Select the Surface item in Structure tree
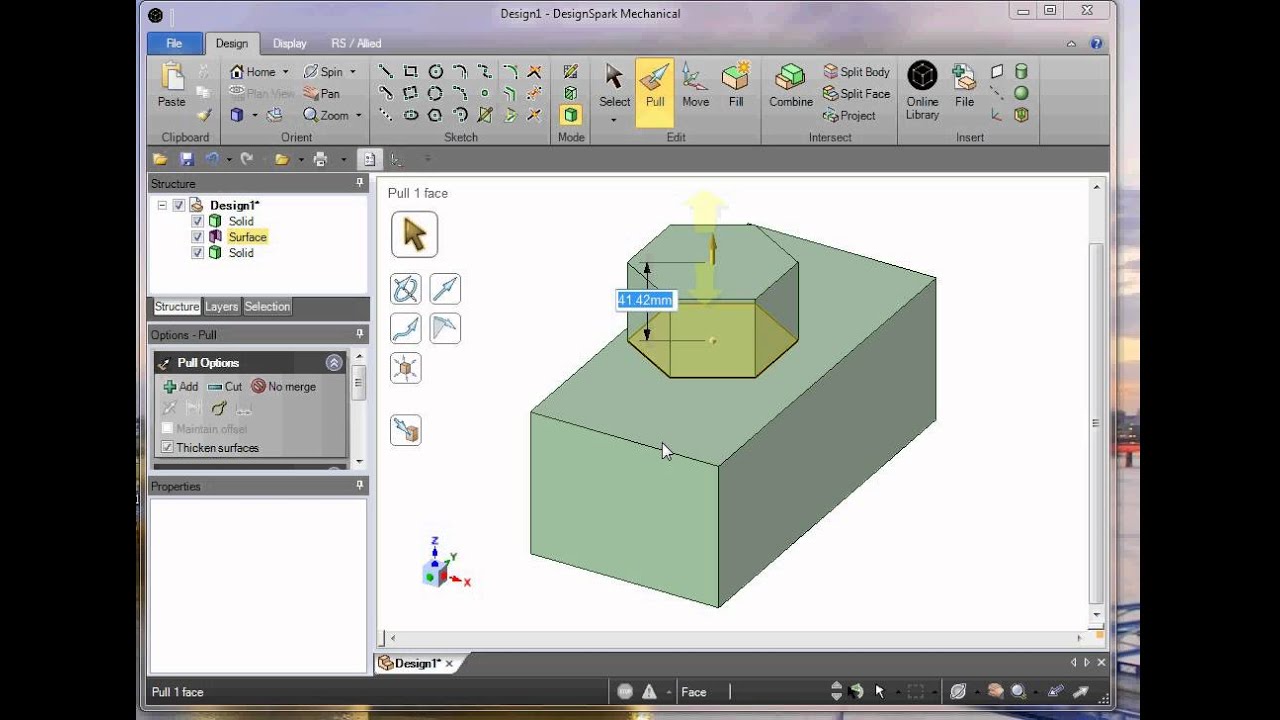This screenshot has width=1280, height=720. coord(247,237)
